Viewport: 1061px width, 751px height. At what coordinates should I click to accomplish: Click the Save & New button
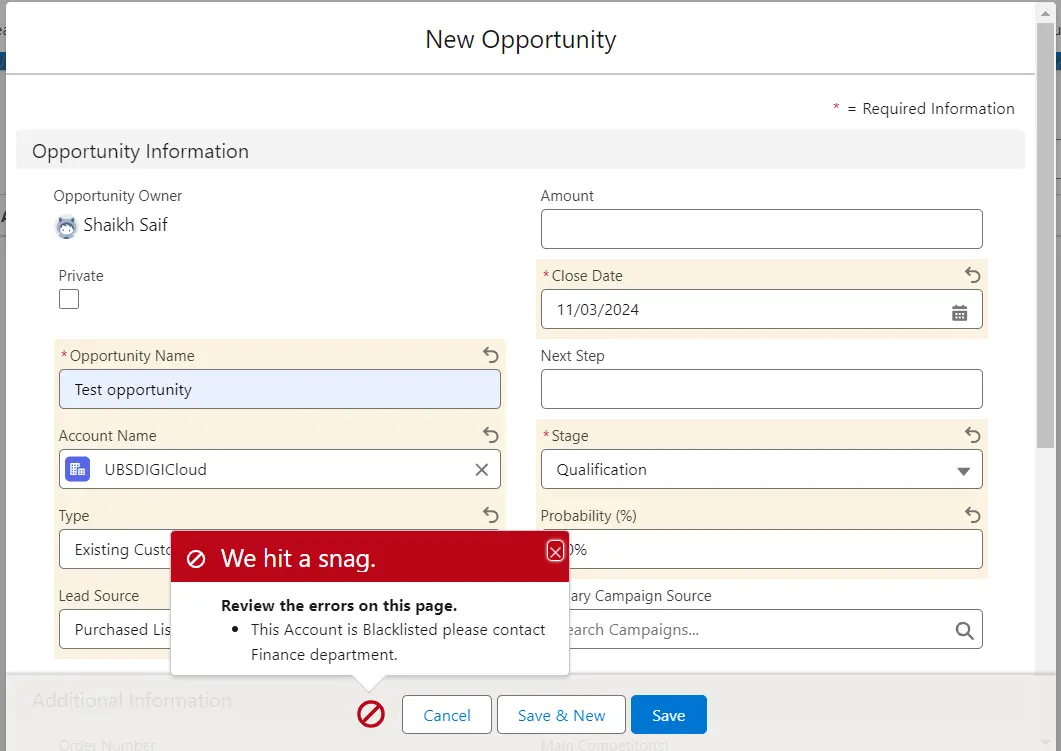pyautogui.click(x=561, y=715)
